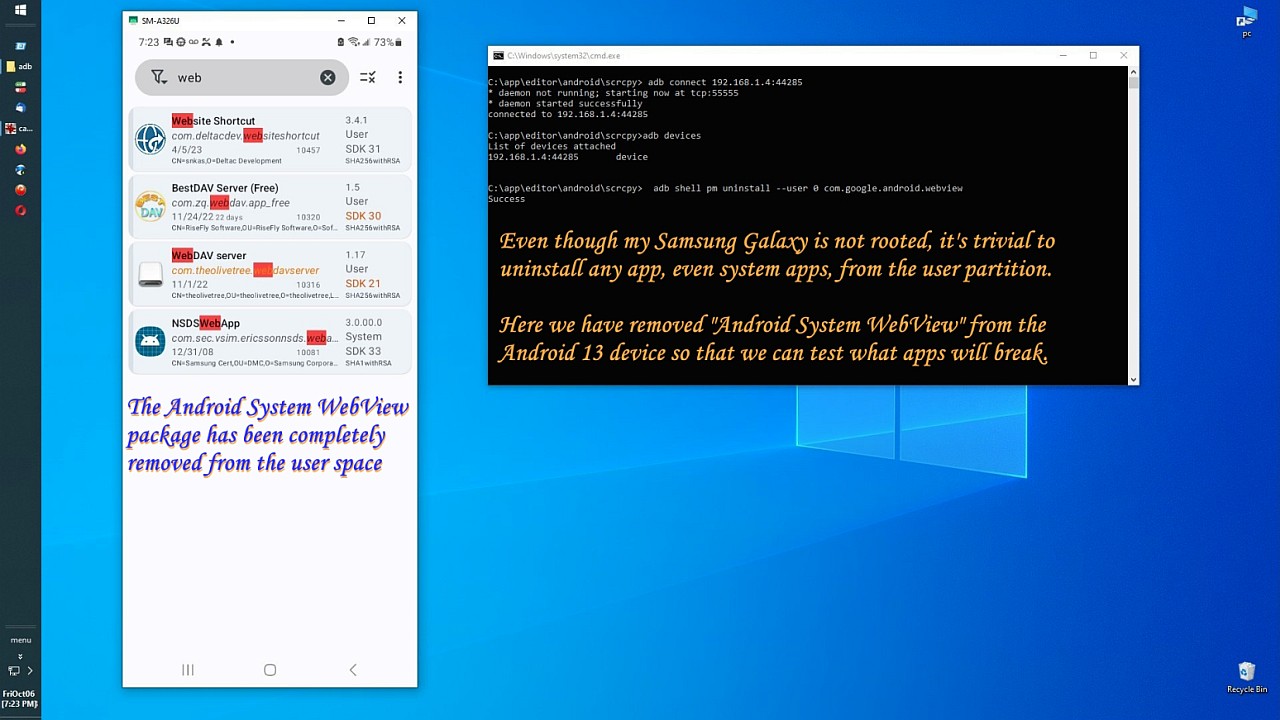The image size is (1280, 720).
Task: Expand the taskbar right-arrow chevron
Action: (x=30, y=671)
